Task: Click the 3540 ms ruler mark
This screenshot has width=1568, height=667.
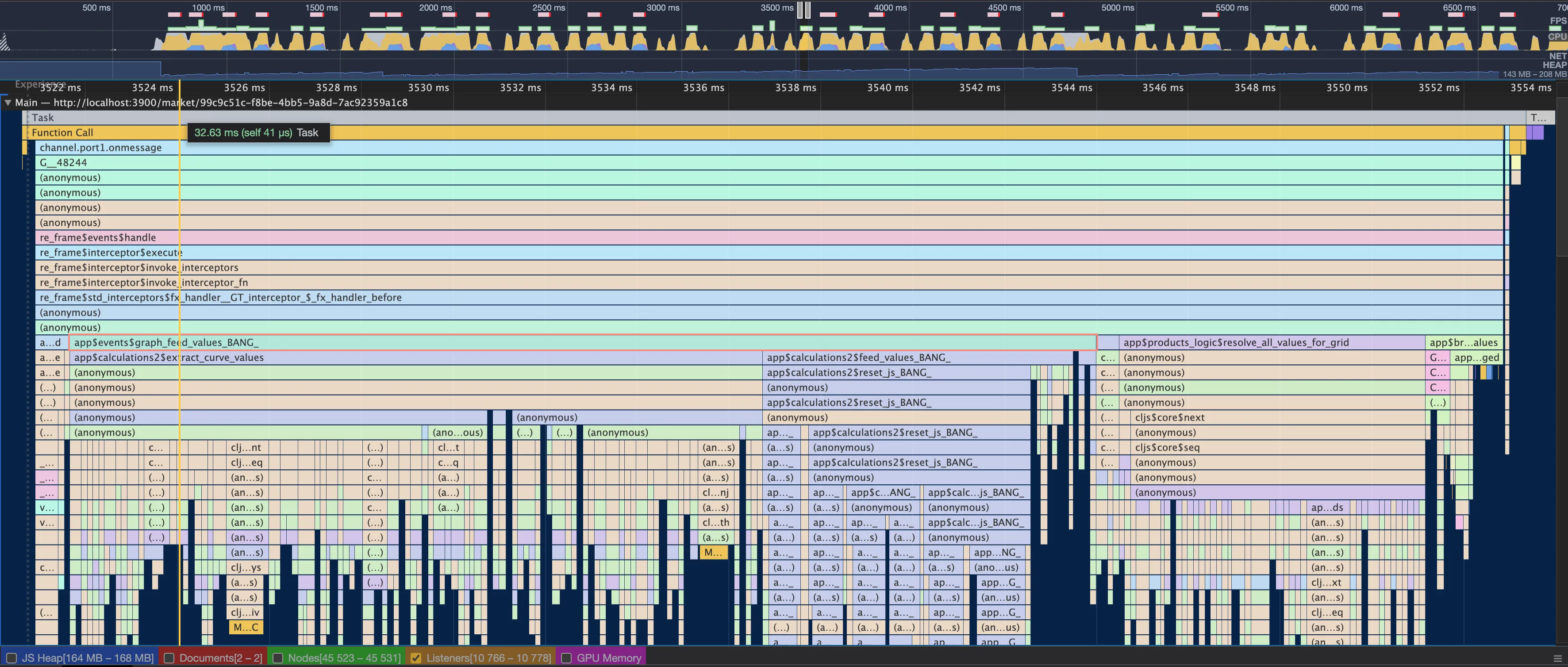Action: coord(887,88)
